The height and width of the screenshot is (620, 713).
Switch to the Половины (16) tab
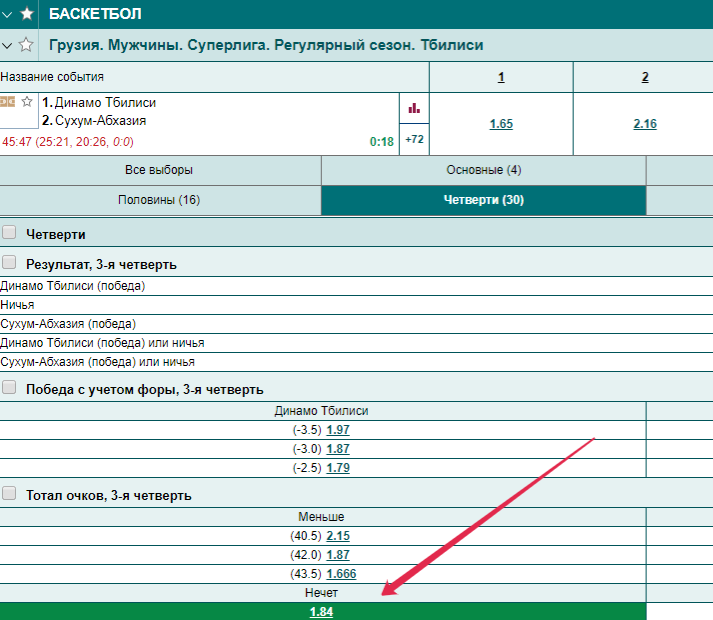159,200
